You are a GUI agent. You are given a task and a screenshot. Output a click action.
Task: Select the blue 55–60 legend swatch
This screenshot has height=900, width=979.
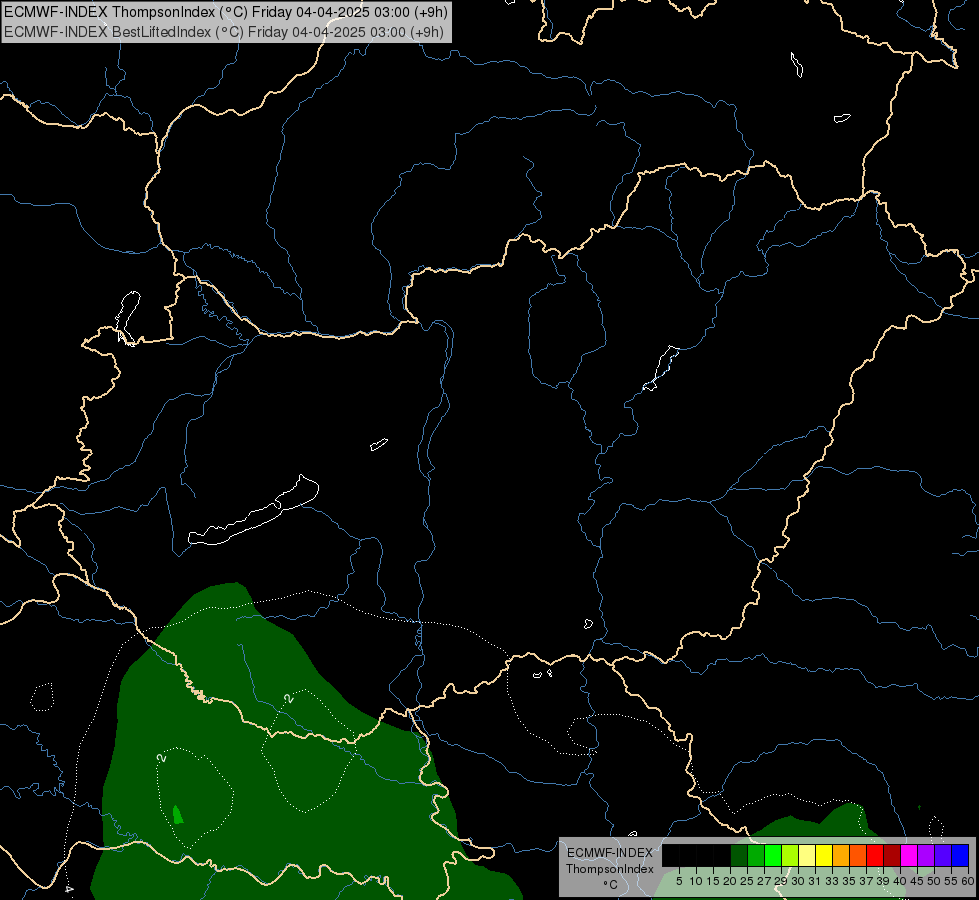[x=960, y=855]
